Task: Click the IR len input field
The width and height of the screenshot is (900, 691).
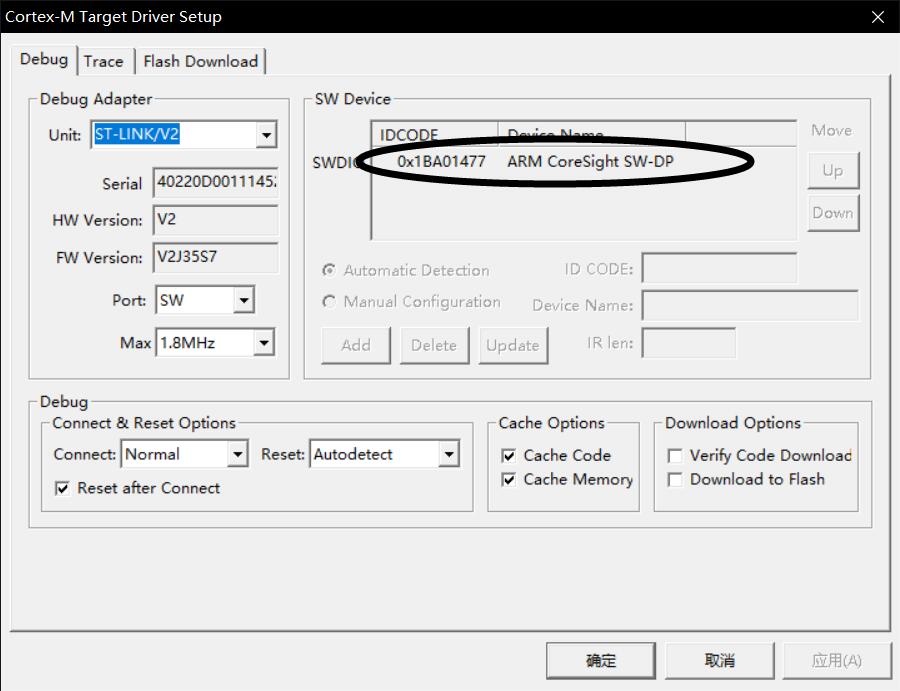Action: click(x=688, y=343)
